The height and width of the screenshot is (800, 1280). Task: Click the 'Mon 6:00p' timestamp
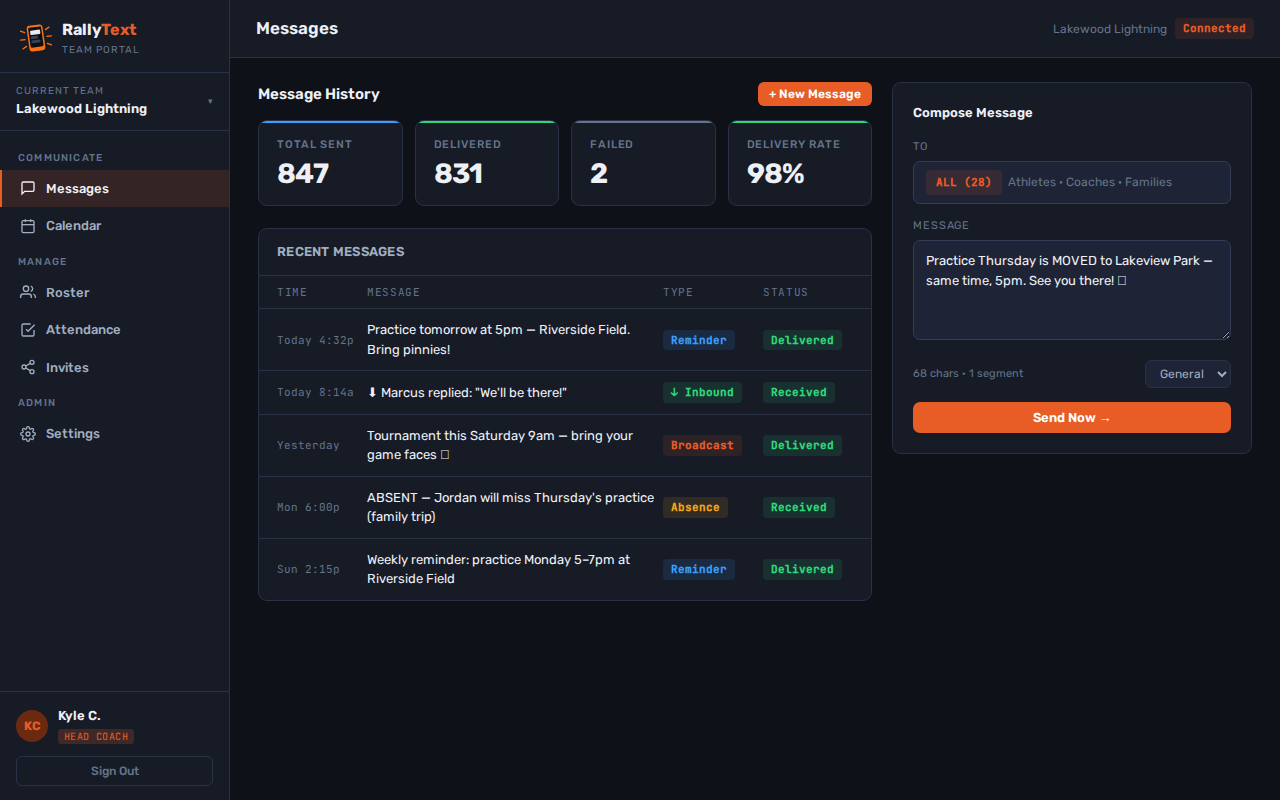click(x=308, y=508)
